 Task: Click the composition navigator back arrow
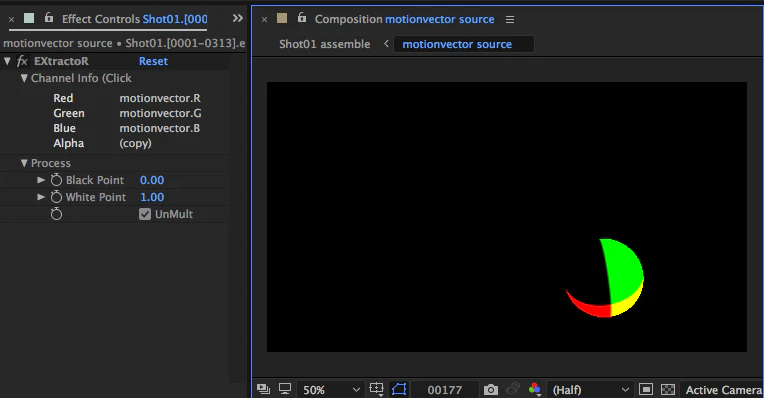(386, 43)
